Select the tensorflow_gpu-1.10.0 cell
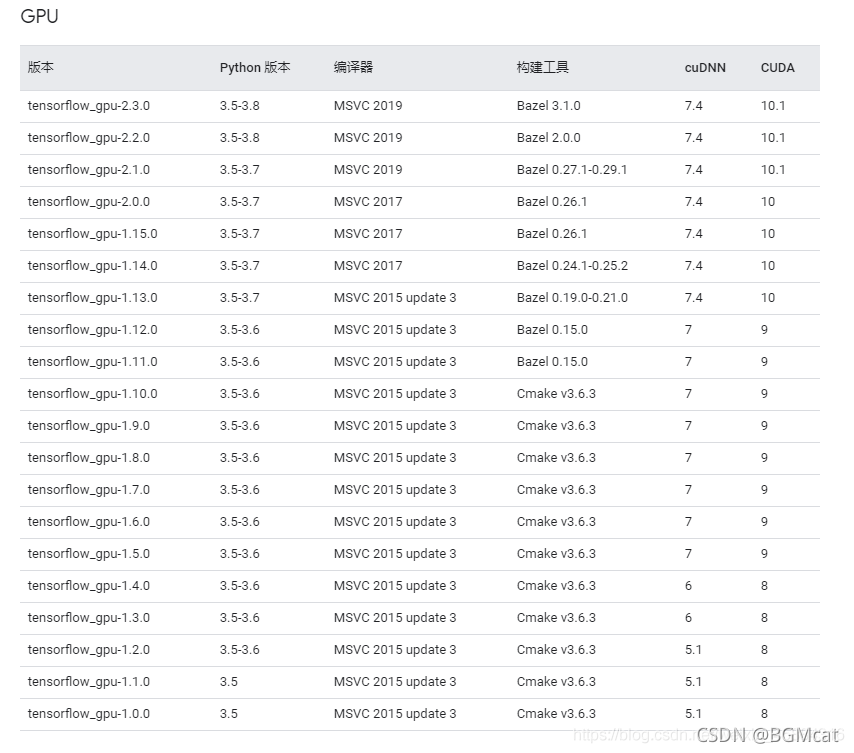This screenshot has width=854, height=753. point(93,394)
